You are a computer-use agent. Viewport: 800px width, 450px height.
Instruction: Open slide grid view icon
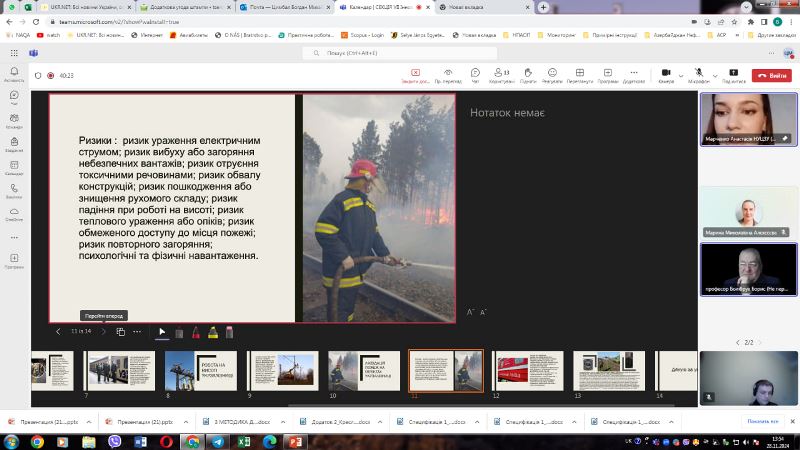[121, 332]
